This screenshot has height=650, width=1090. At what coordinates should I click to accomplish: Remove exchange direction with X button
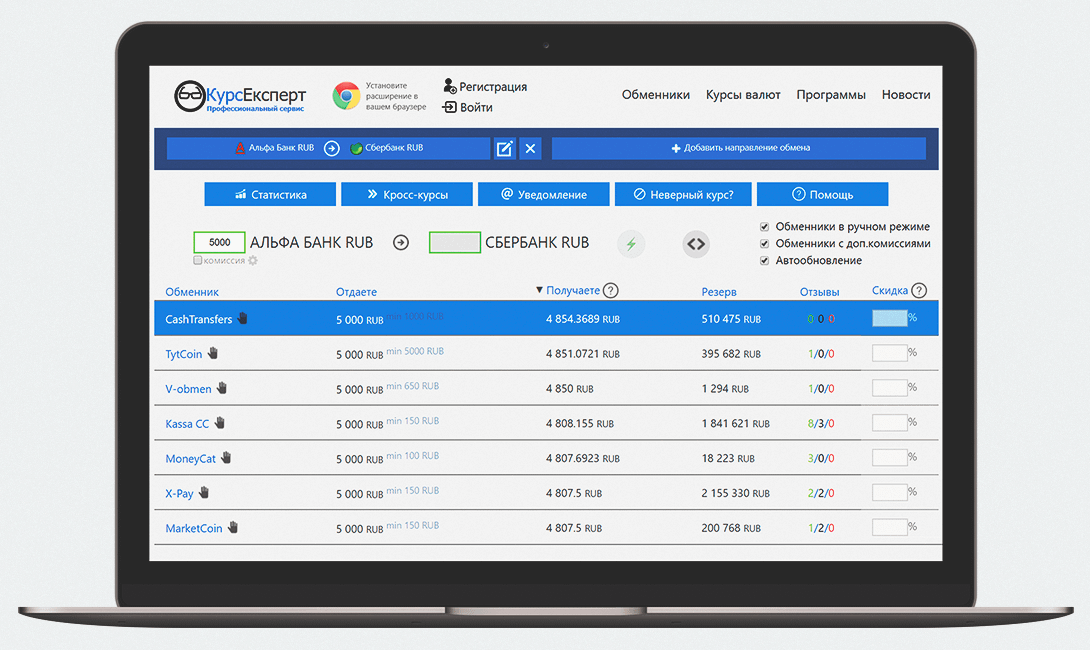[x=530, y=148]
